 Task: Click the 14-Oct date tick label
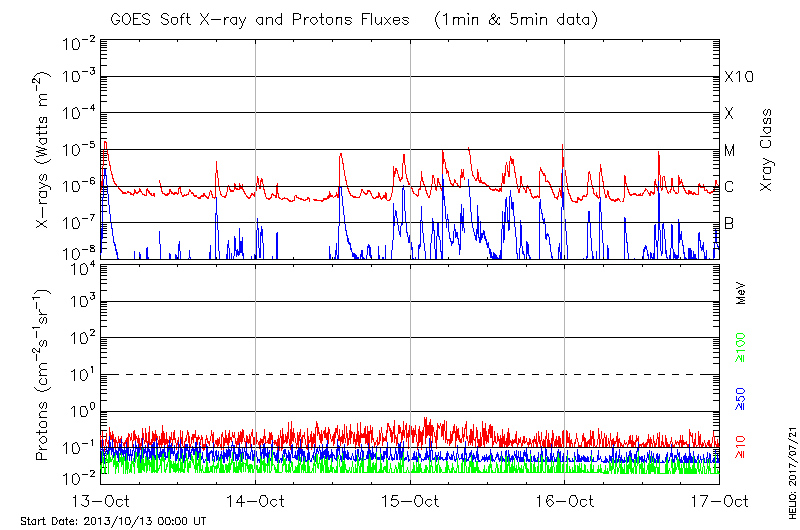(x=256, y=501)
